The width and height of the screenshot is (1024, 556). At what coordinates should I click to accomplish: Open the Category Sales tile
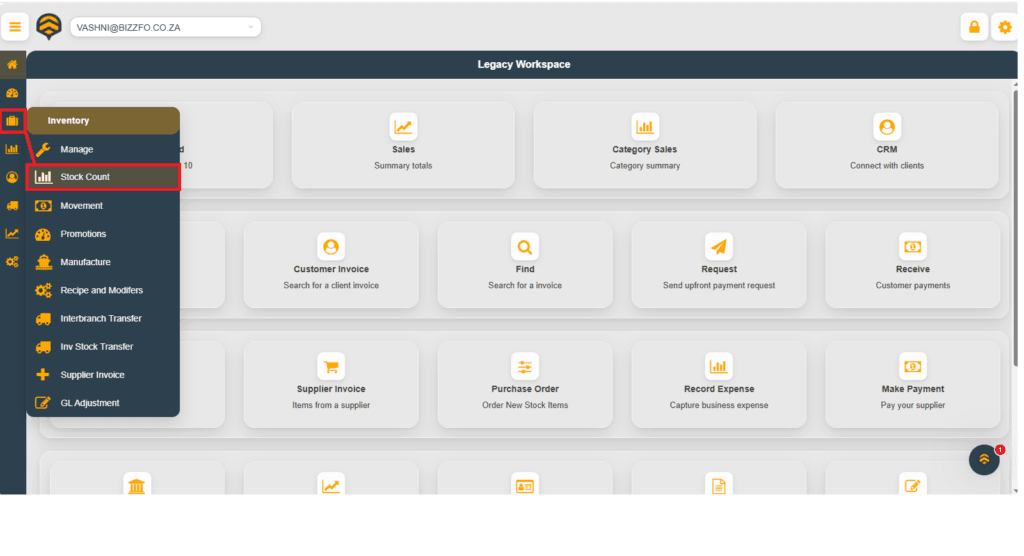coord(644,144)
